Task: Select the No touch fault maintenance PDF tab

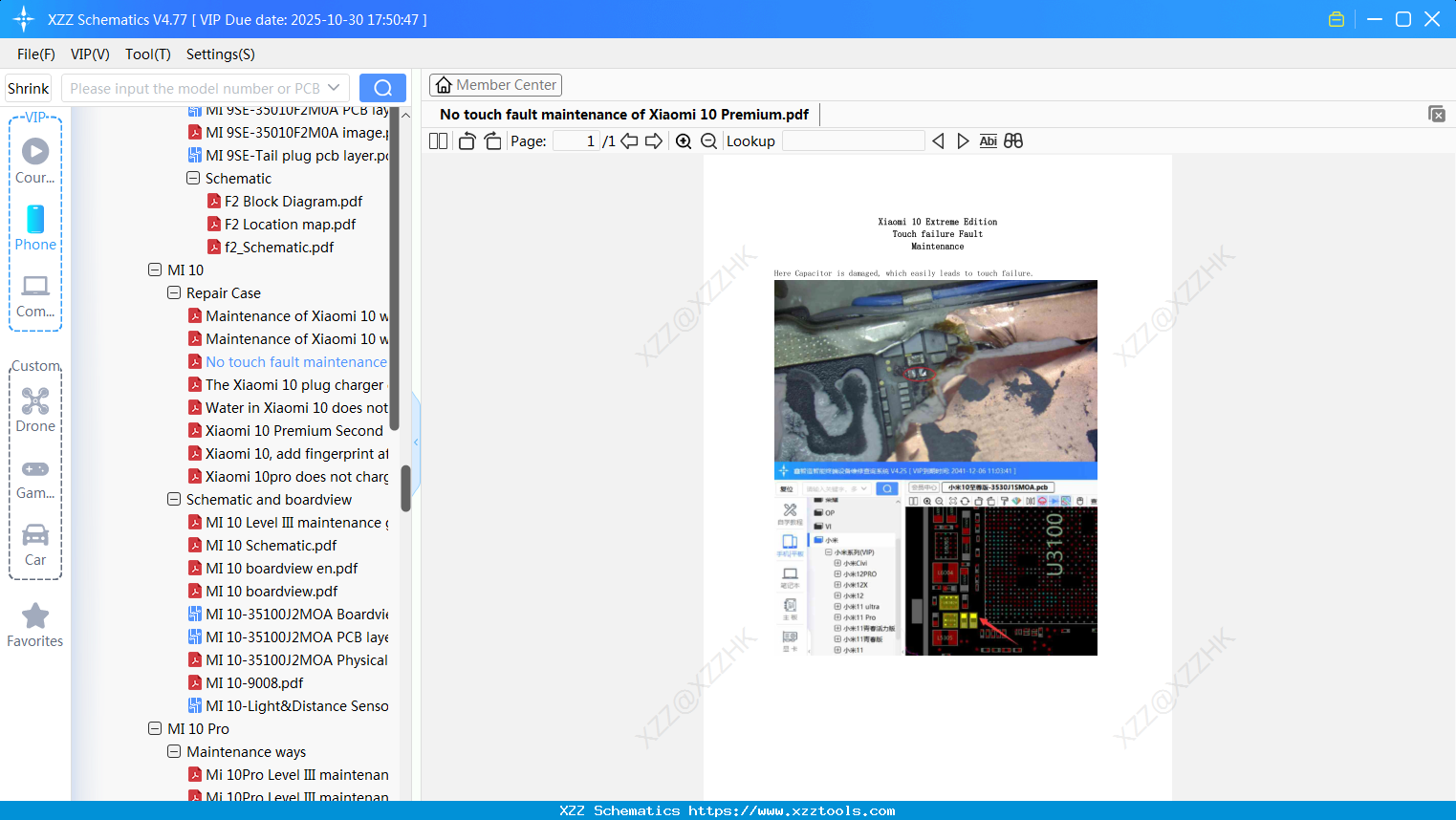Action: coord(624,115)
